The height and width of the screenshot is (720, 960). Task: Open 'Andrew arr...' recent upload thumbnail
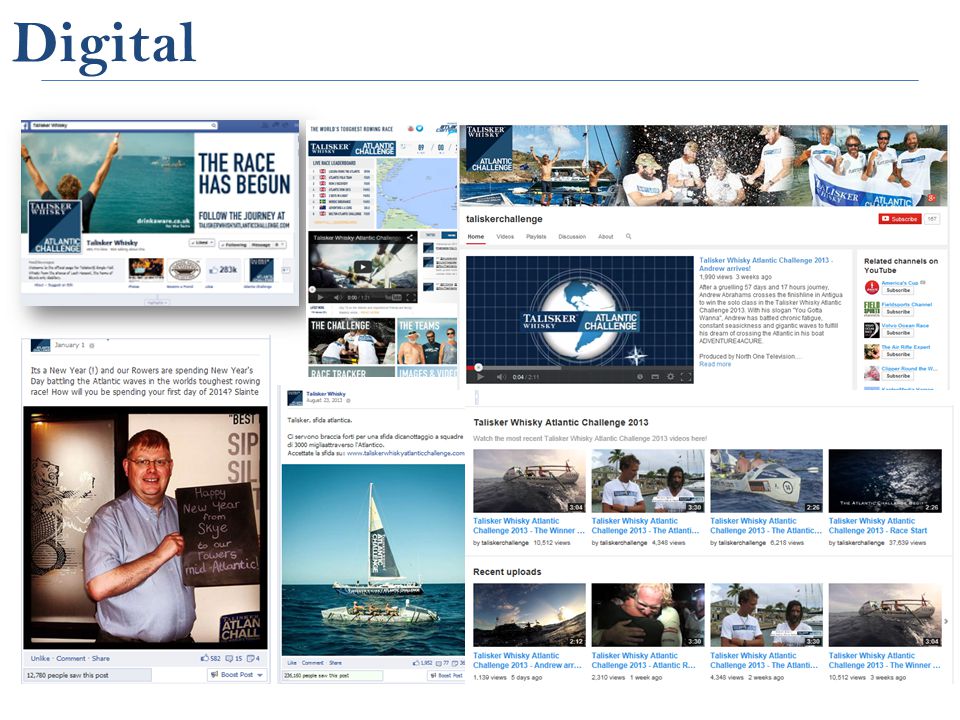pos(529,615)
